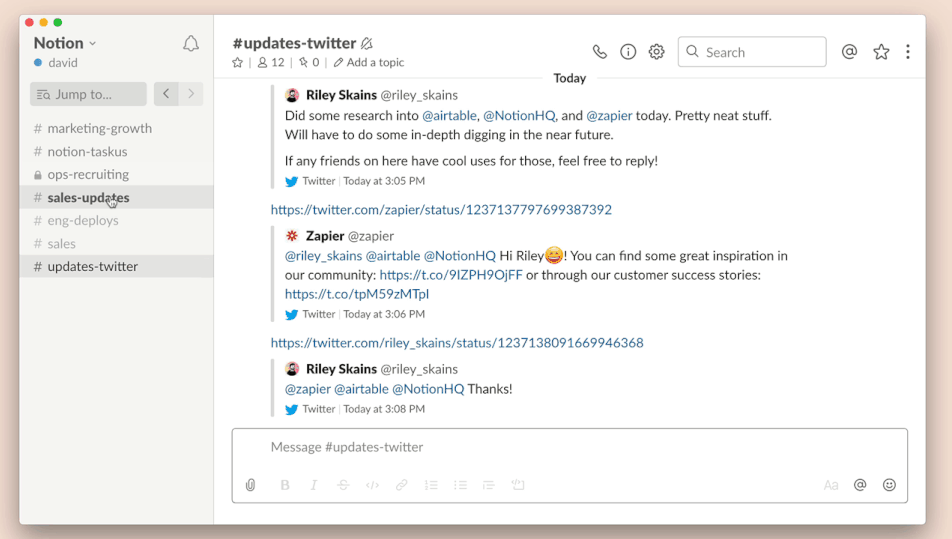The width and height of the screenshot is (952, 539).
Task: Toggle muted channel icon beside title
Action: [x=366, y=44]
